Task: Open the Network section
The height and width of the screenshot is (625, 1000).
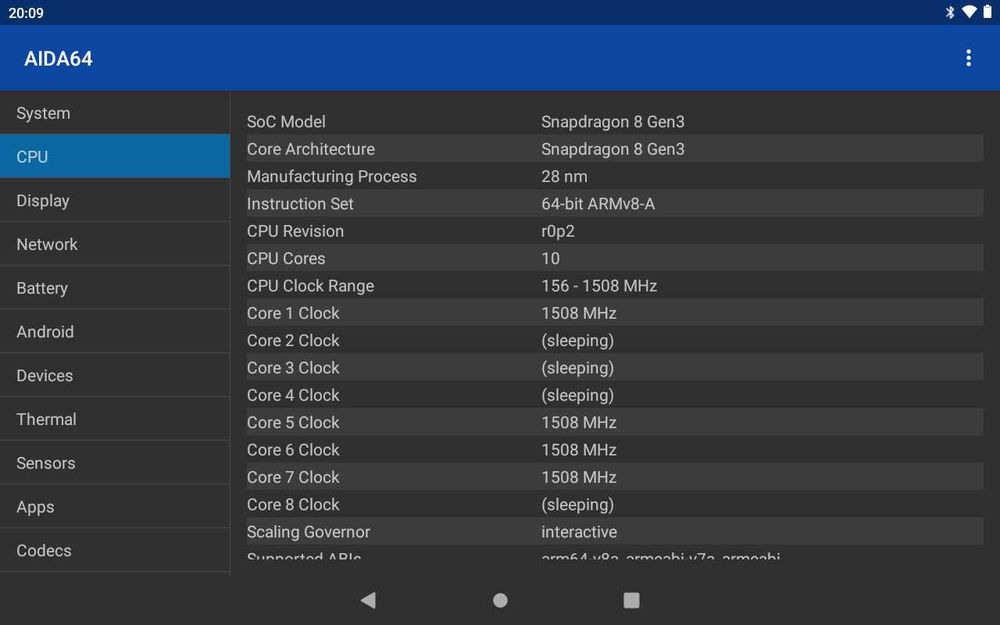Action: pos(115,244)
